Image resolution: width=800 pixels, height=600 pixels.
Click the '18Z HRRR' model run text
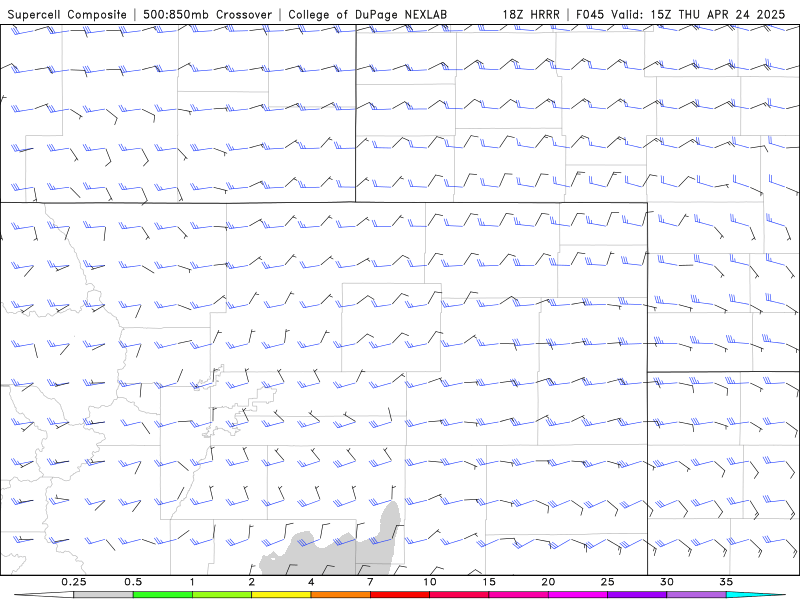click(x=531, y=15)
